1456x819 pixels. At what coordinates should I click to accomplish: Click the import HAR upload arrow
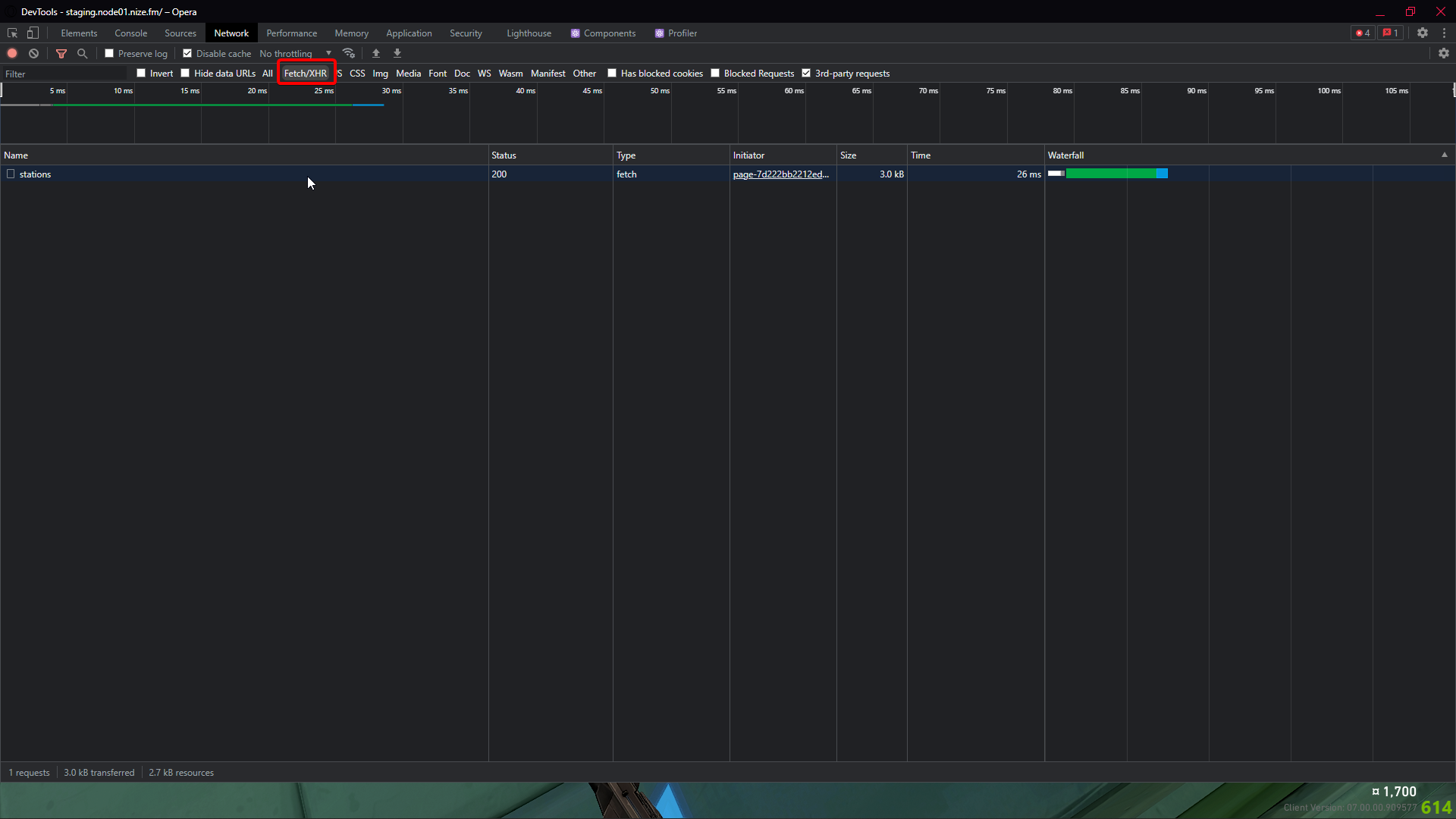(x=376, y=53)
